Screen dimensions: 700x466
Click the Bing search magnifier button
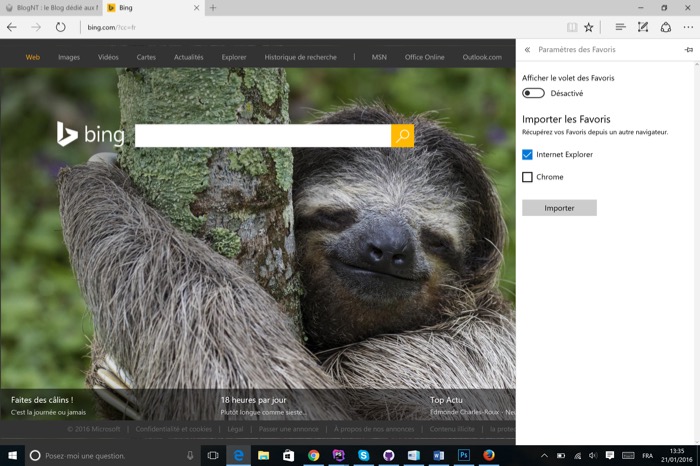402,136
